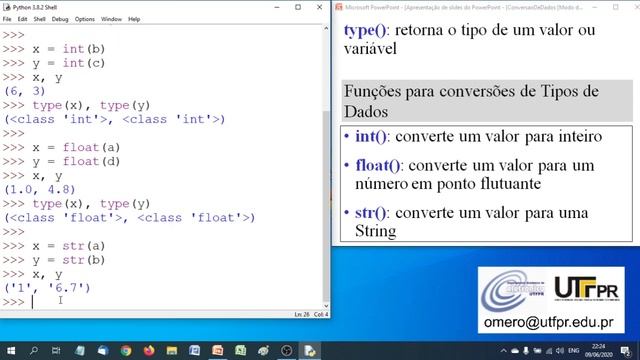Image resolution: width=640 pixels, height=360 pixels.
Task: Open the Window menu in IDLE
Action: 111,19
